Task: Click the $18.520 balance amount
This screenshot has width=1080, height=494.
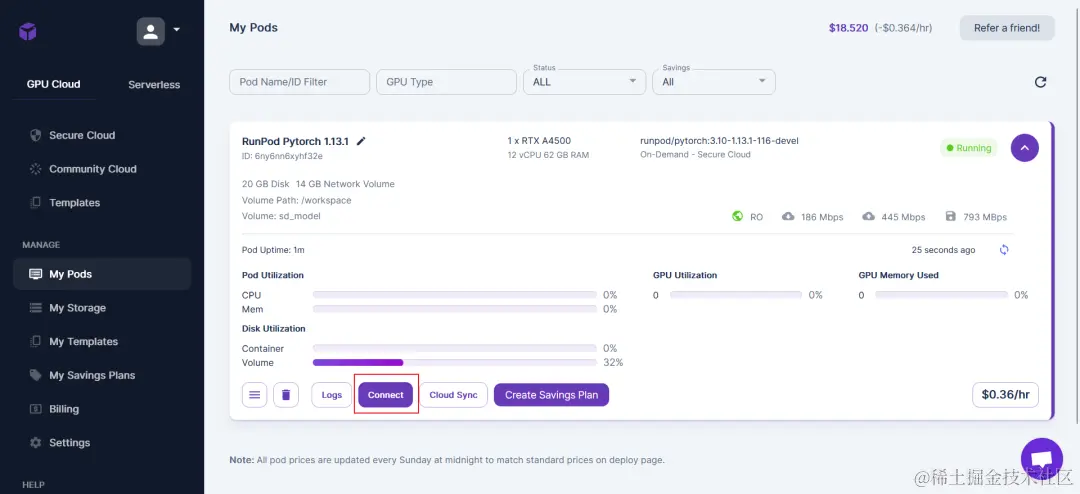Action: (x=849, y=28)
